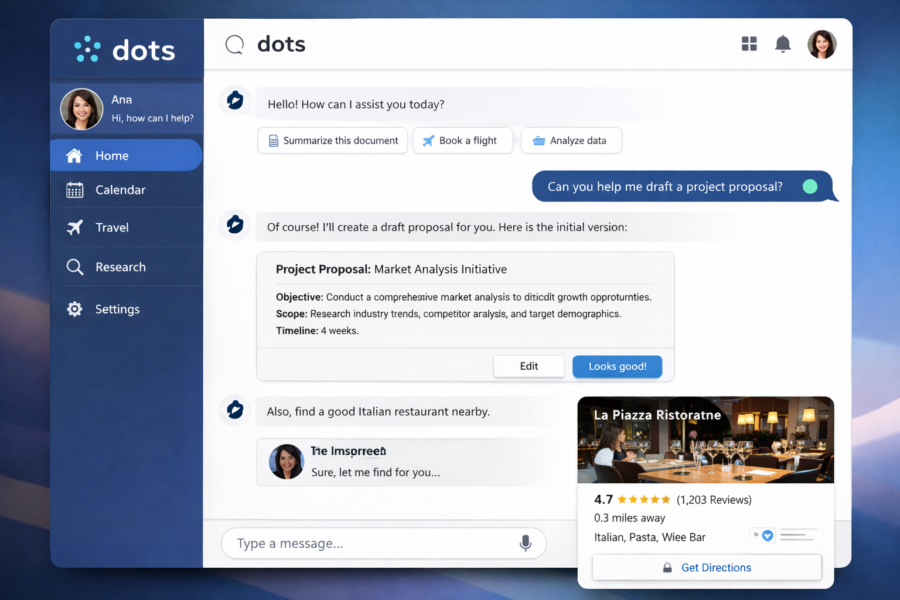Choose Book a flight suggestion
The image size is (900, 600).
click(463, 141)
